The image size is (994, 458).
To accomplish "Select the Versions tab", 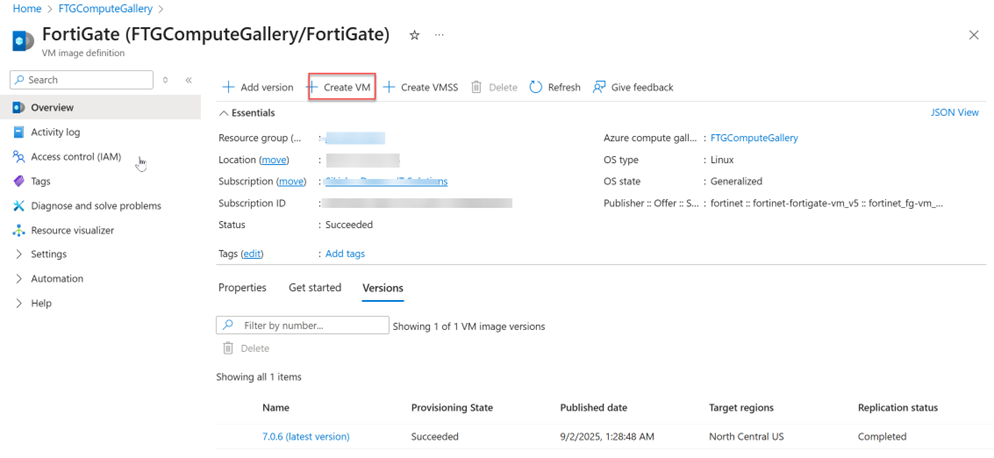I will [383, 288].
